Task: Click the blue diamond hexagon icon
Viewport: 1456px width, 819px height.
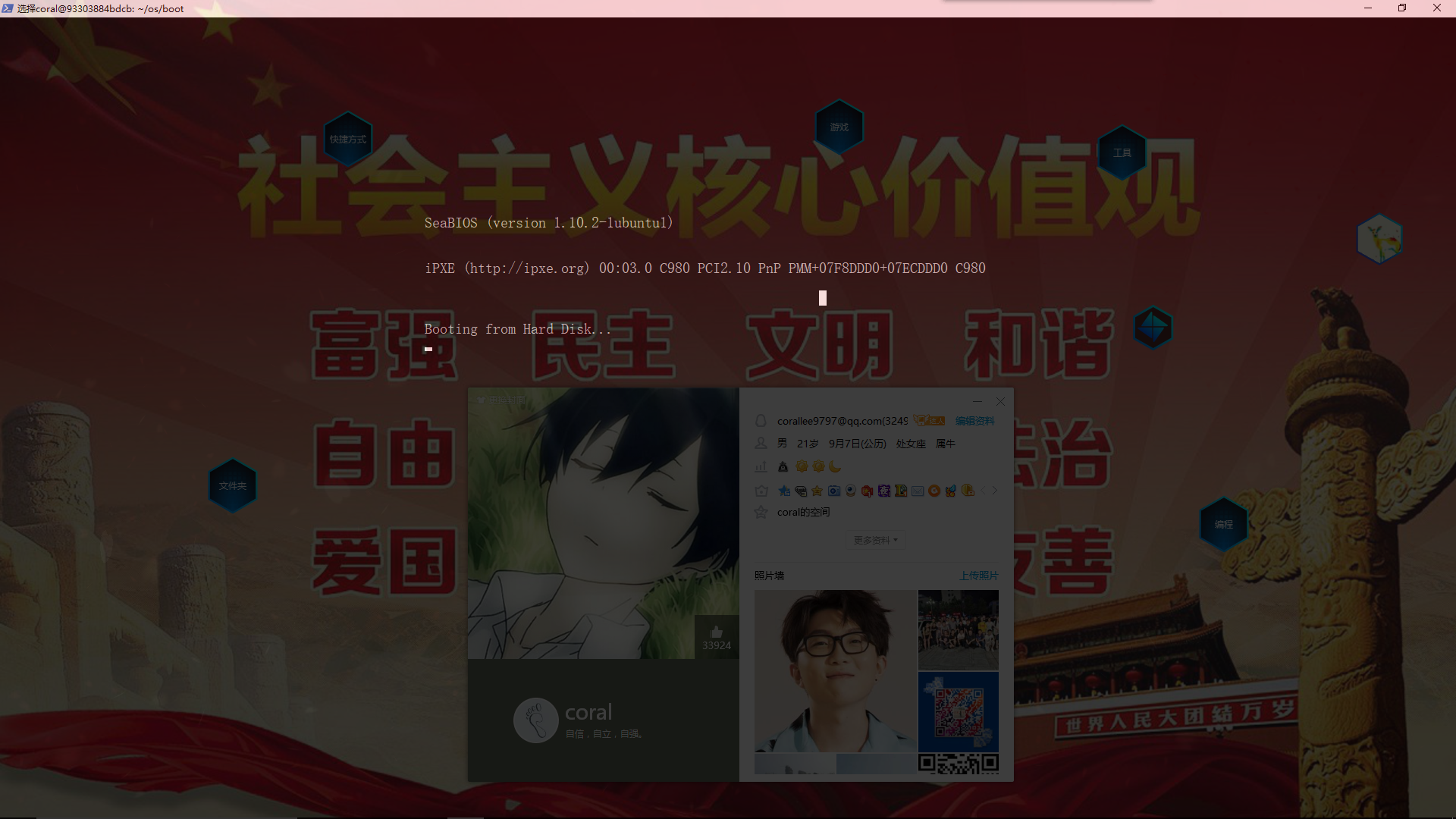Action: click(x=1153, y=328)
